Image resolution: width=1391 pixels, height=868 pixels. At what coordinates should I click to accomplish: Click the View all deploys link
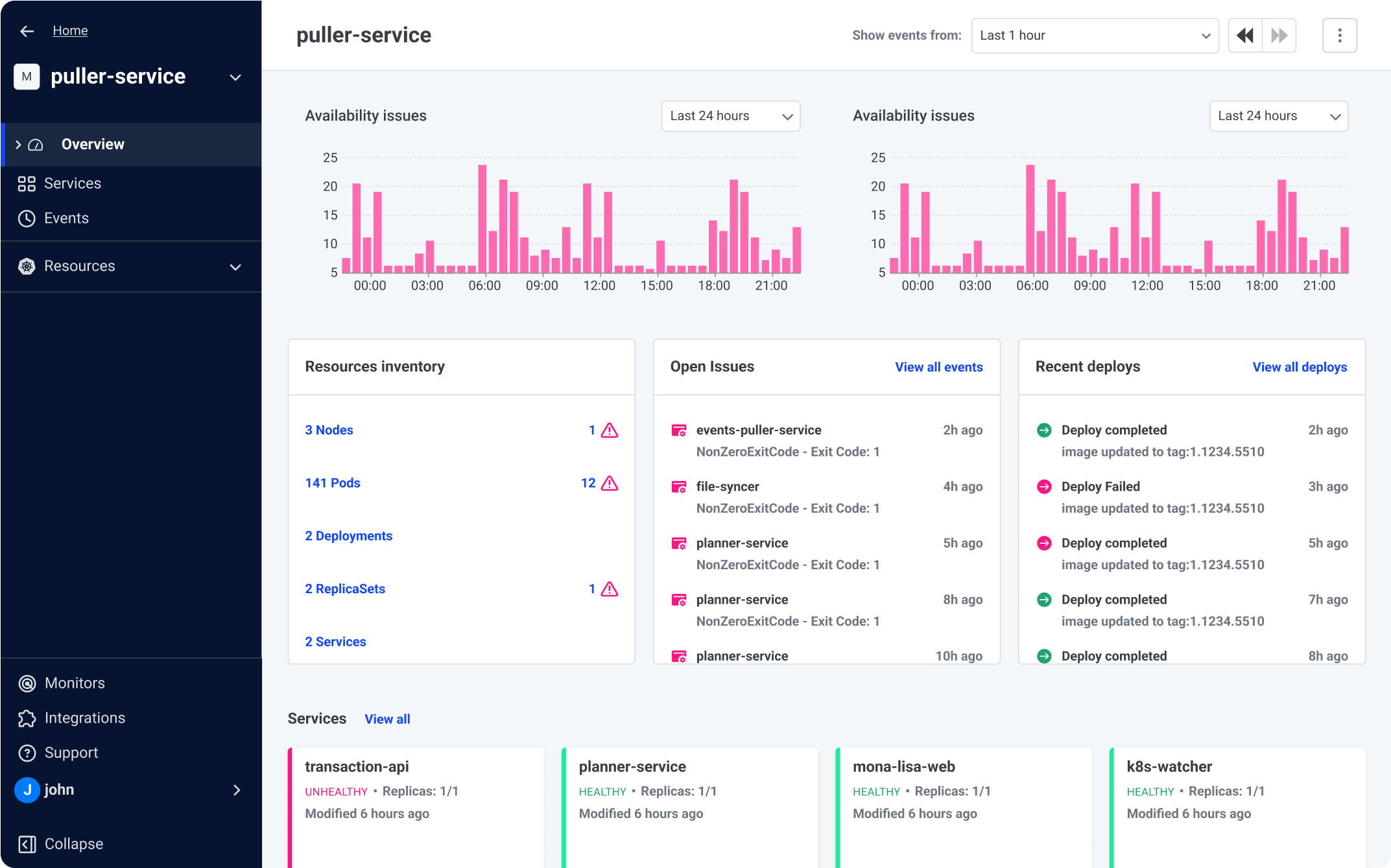(x=1299, y=367)
